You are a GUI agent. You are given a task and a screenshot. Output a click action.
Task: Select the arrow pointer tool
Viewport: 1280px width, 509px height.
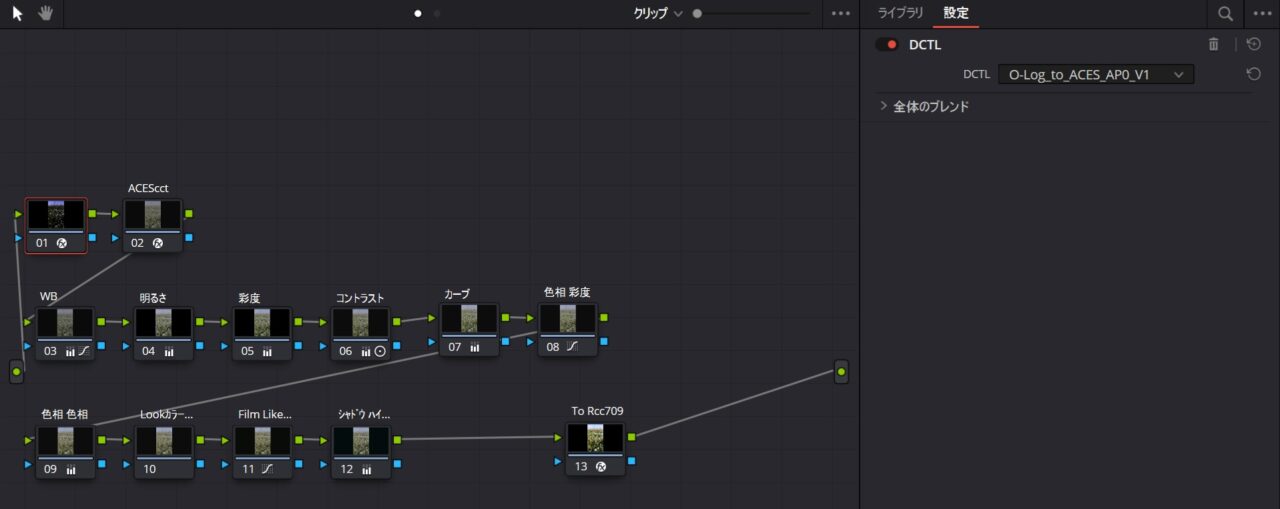click(17, 14)
